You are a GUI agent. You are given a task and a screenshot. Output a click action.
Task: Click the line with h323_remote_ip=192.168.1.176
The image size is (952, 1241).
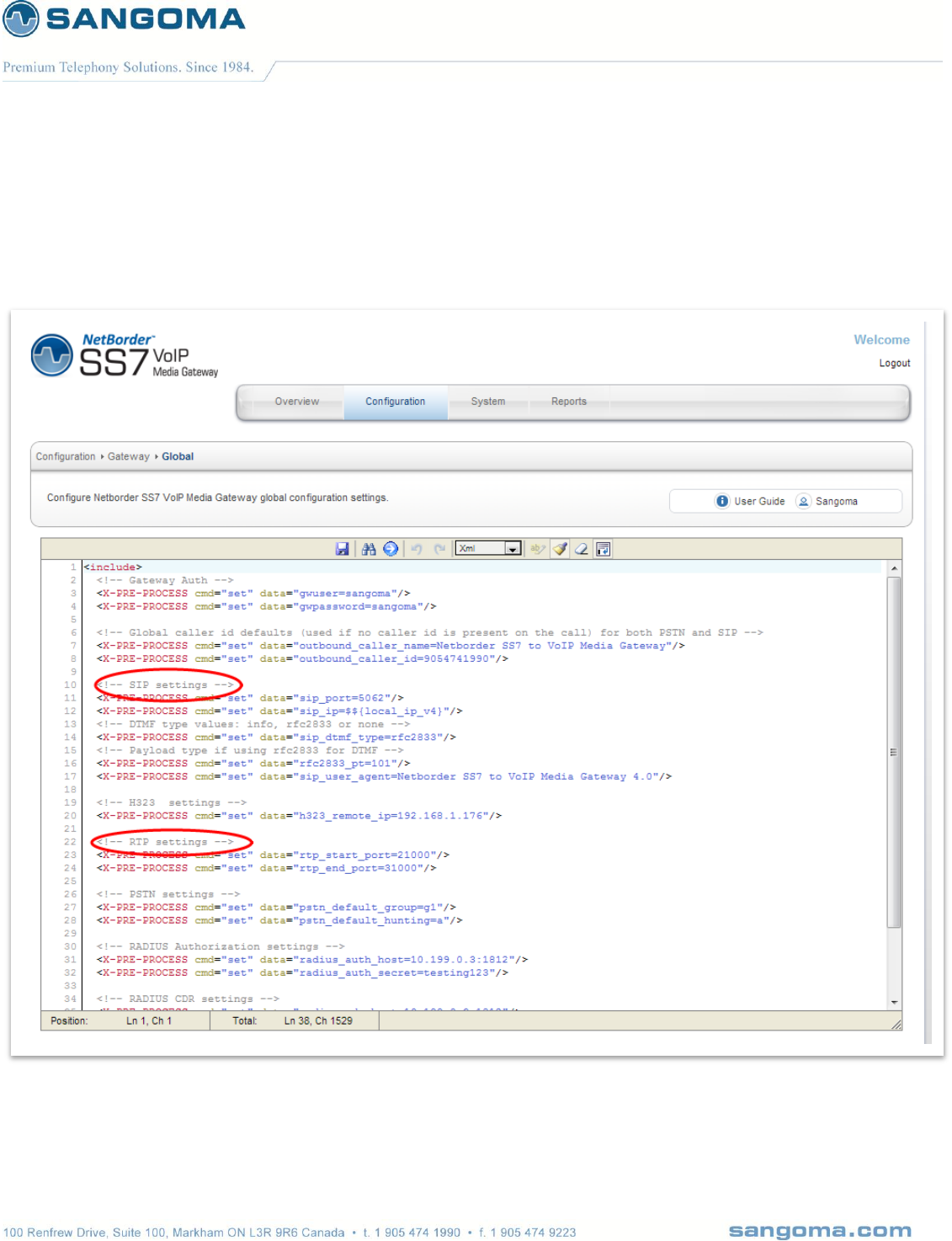click(299, 815)
